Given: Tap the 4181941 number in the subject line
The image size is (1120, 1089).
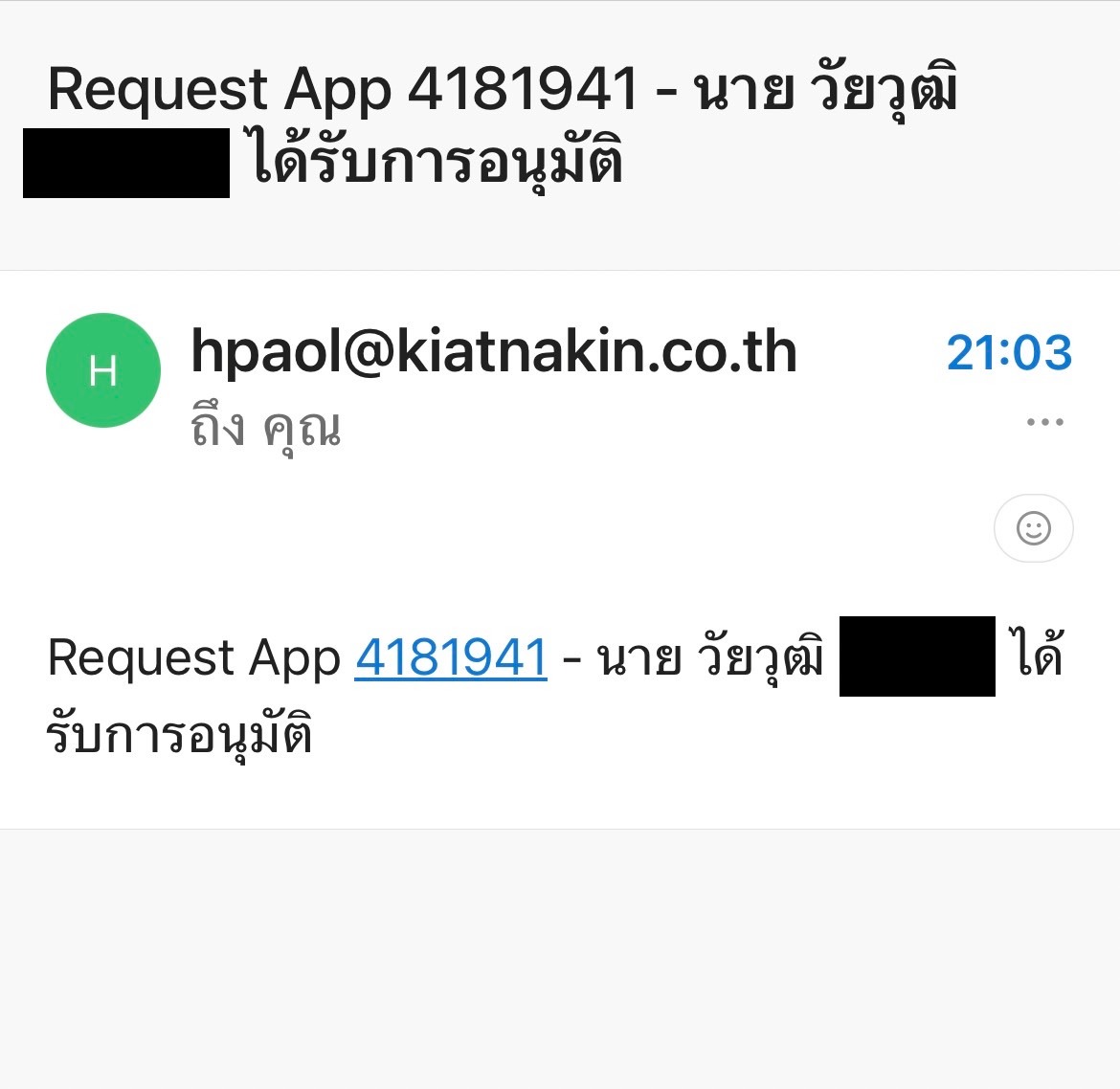Looking at the screenshot, I should 523,89.
